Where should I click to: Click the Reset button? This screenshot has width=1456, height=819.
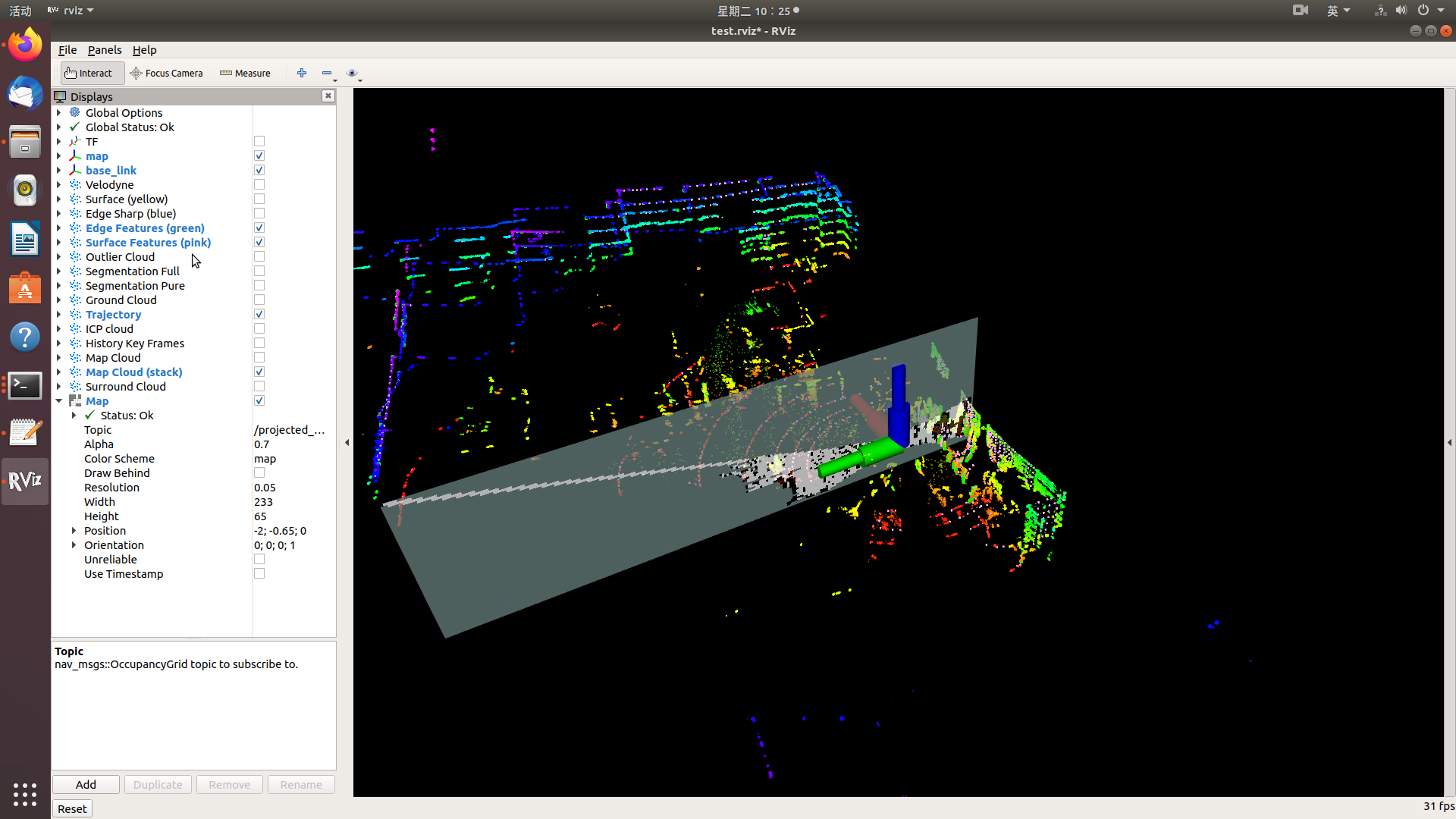point(72,808)
